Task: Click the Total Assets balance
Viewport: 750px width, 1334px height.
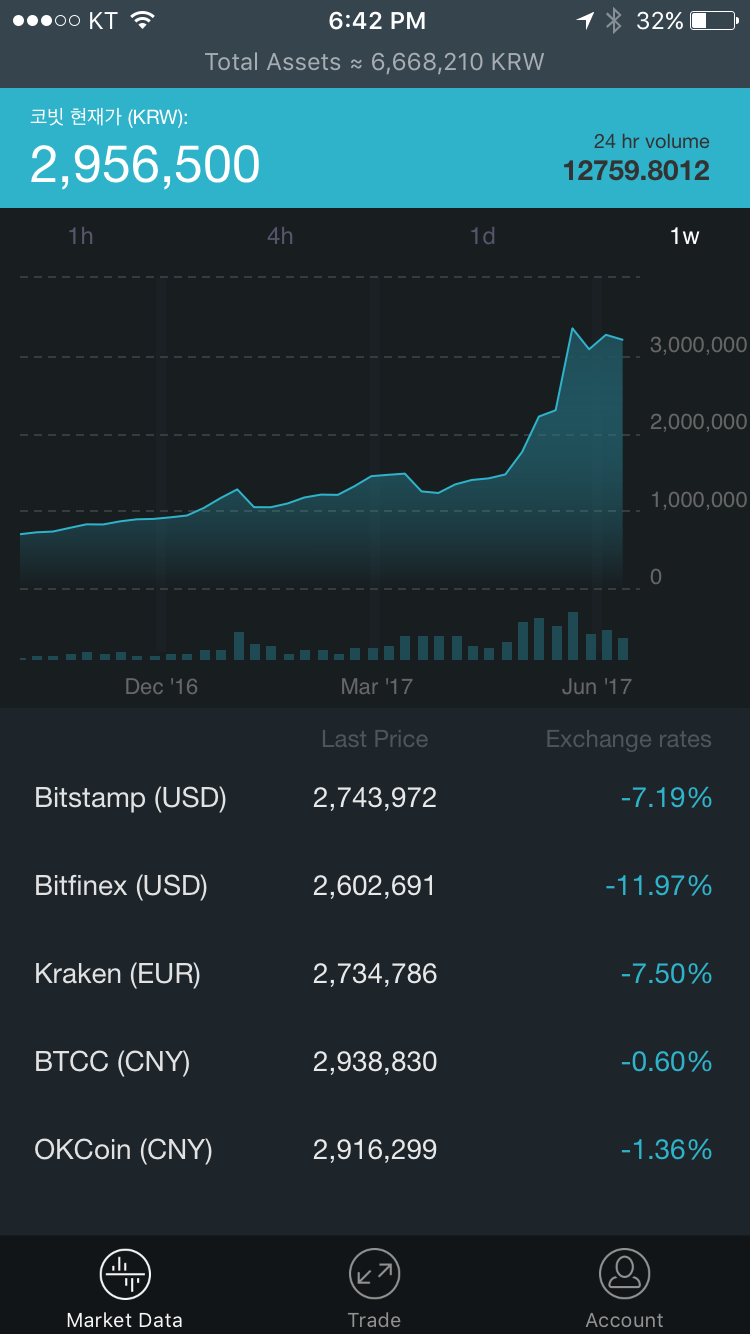Action: pyautogui.click(x=375, y=62)
